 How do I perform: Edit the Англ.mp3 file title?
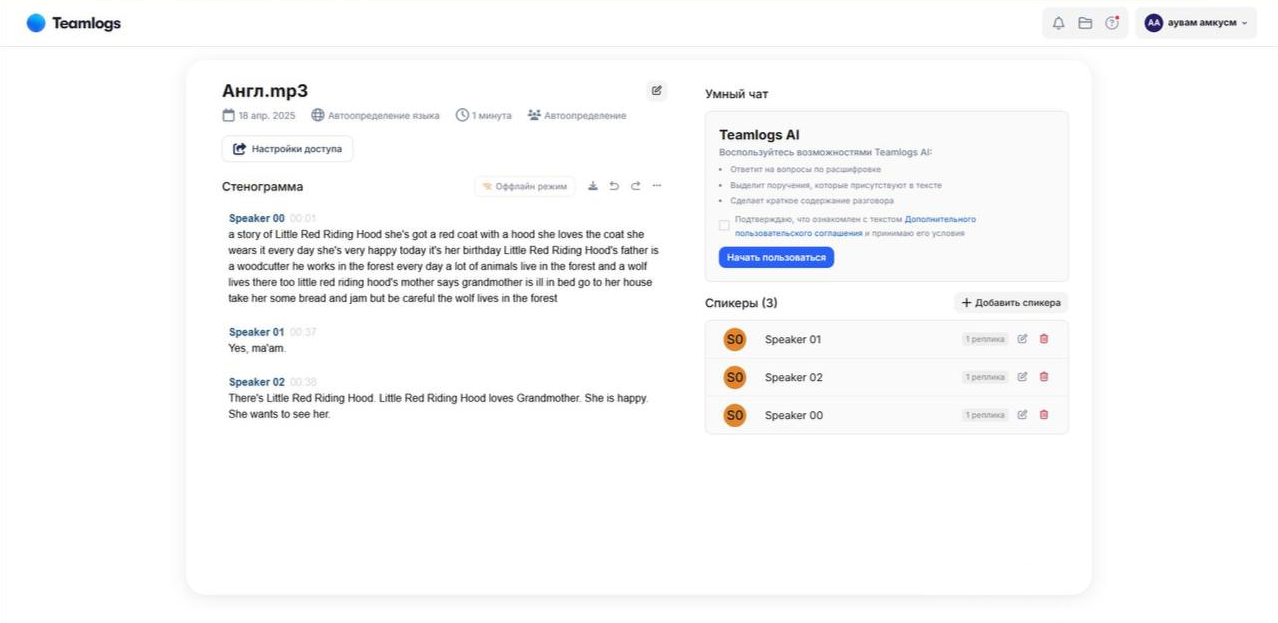point(656,91)
